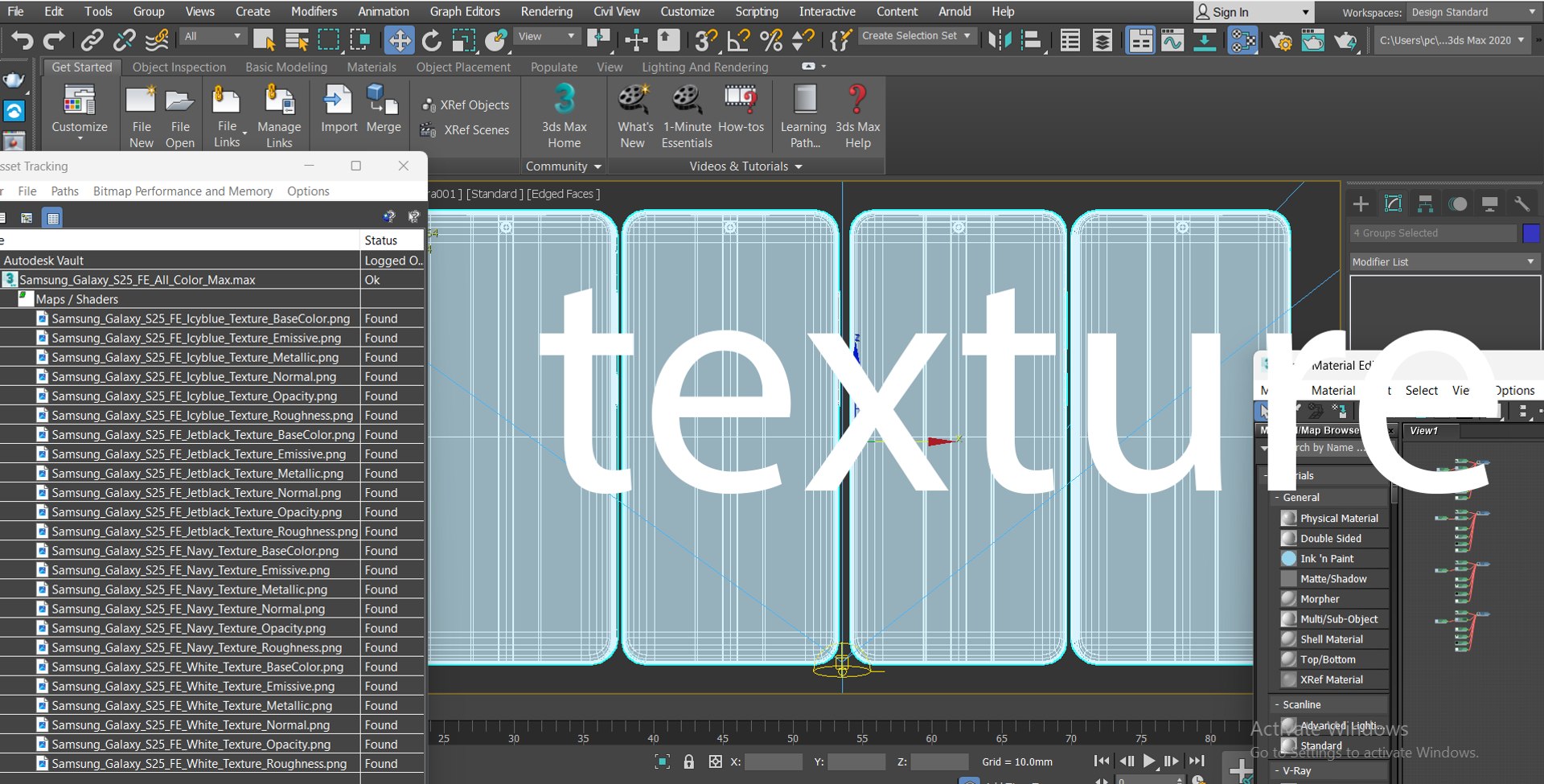The image size is (1544, 784).
Task: Switch to the Object Inspection tab
Action: 179,68
